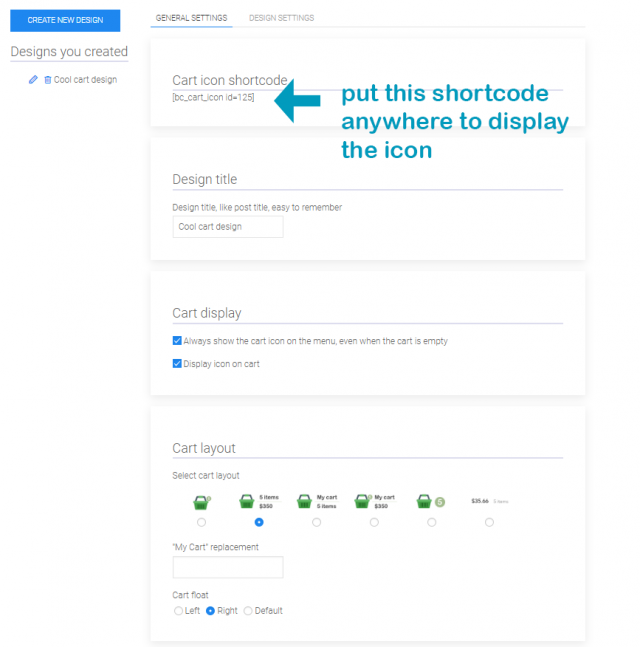This screenshot has height=647, width=640.
Task: Click the 'Cart display' section heading
Action: [x=207, y=313]
